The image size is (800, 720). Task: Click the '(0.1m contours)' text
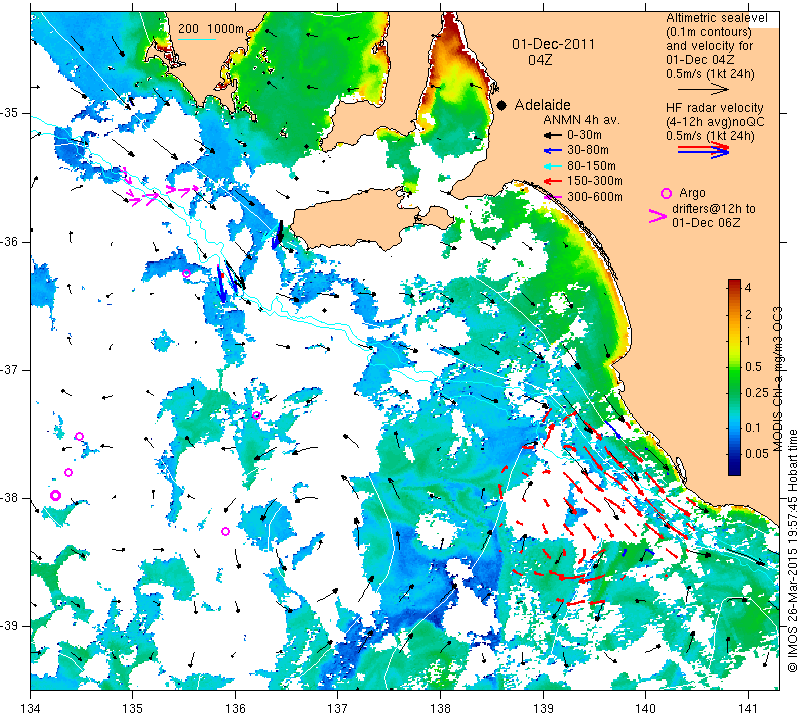tap(709, 32)
